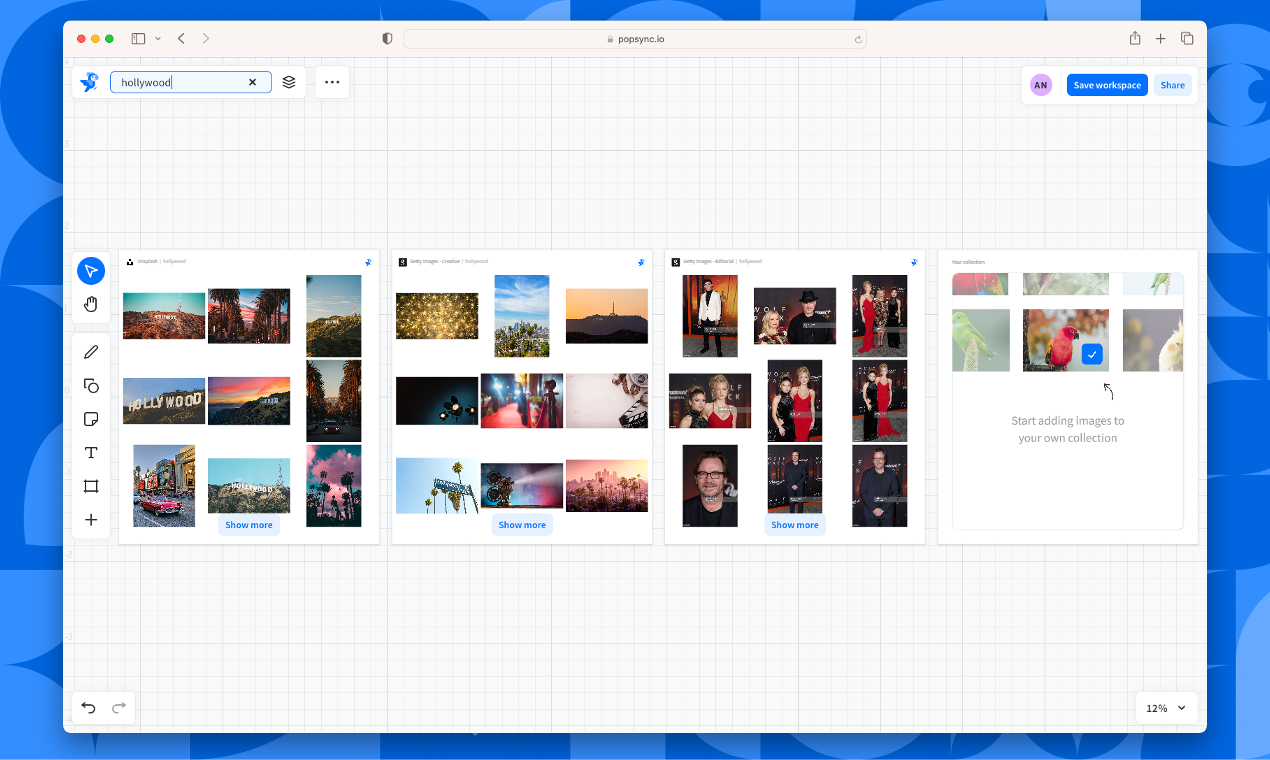Select the arrow pointer tool
Screen dimensions: 1270x760
coord(91,271)
